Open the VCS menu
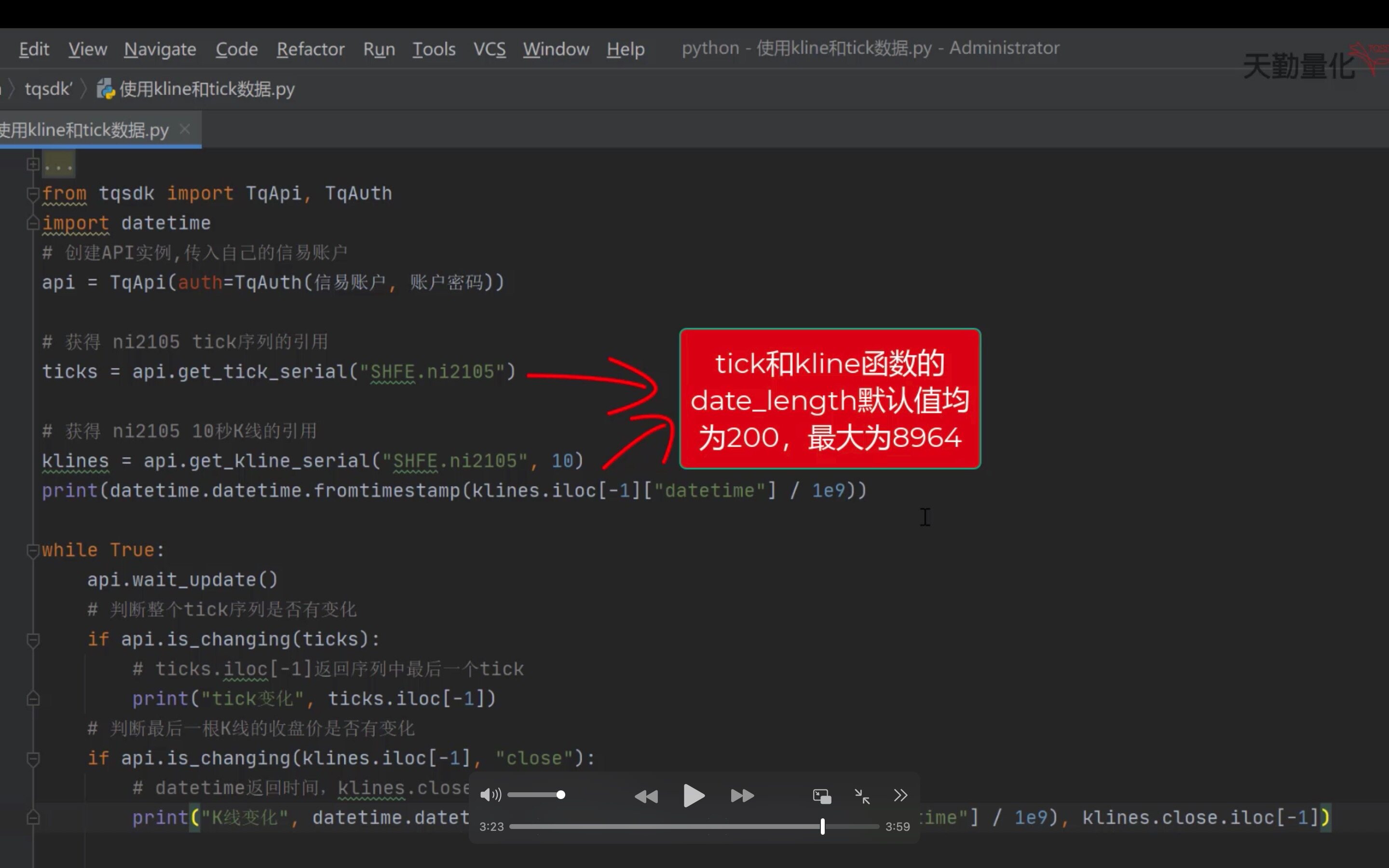 (x=489, y=49)
